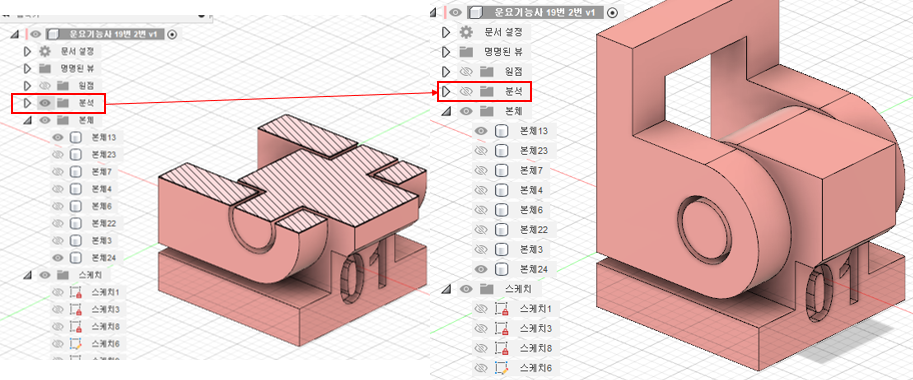Right browser: toggle 본체 folder eye icon
This screenshot has width=913, height=380.
(x=465, y=111)
